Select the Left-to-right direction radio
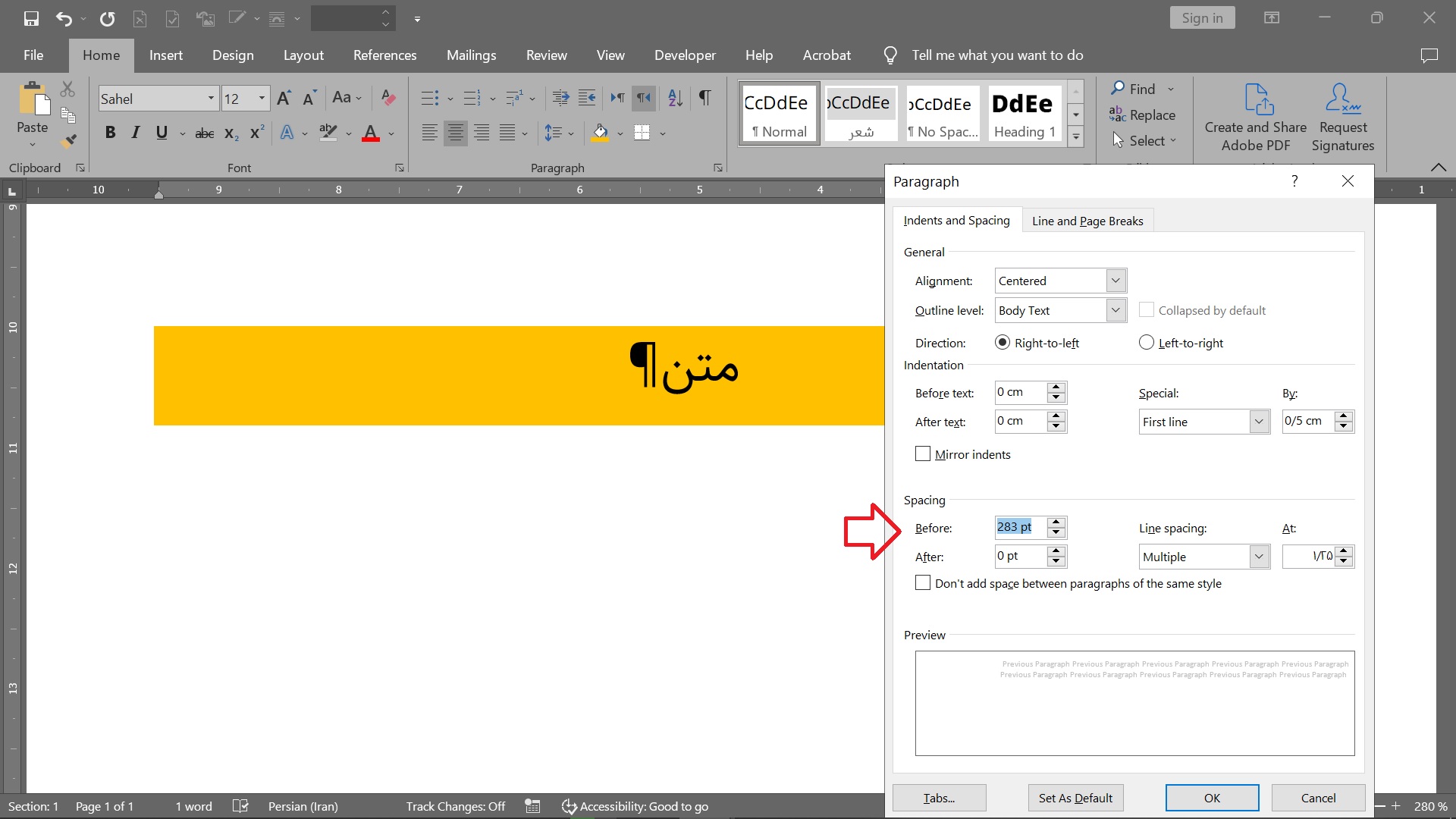This screenshot has width=1456, height=819. pos(1147,343)
